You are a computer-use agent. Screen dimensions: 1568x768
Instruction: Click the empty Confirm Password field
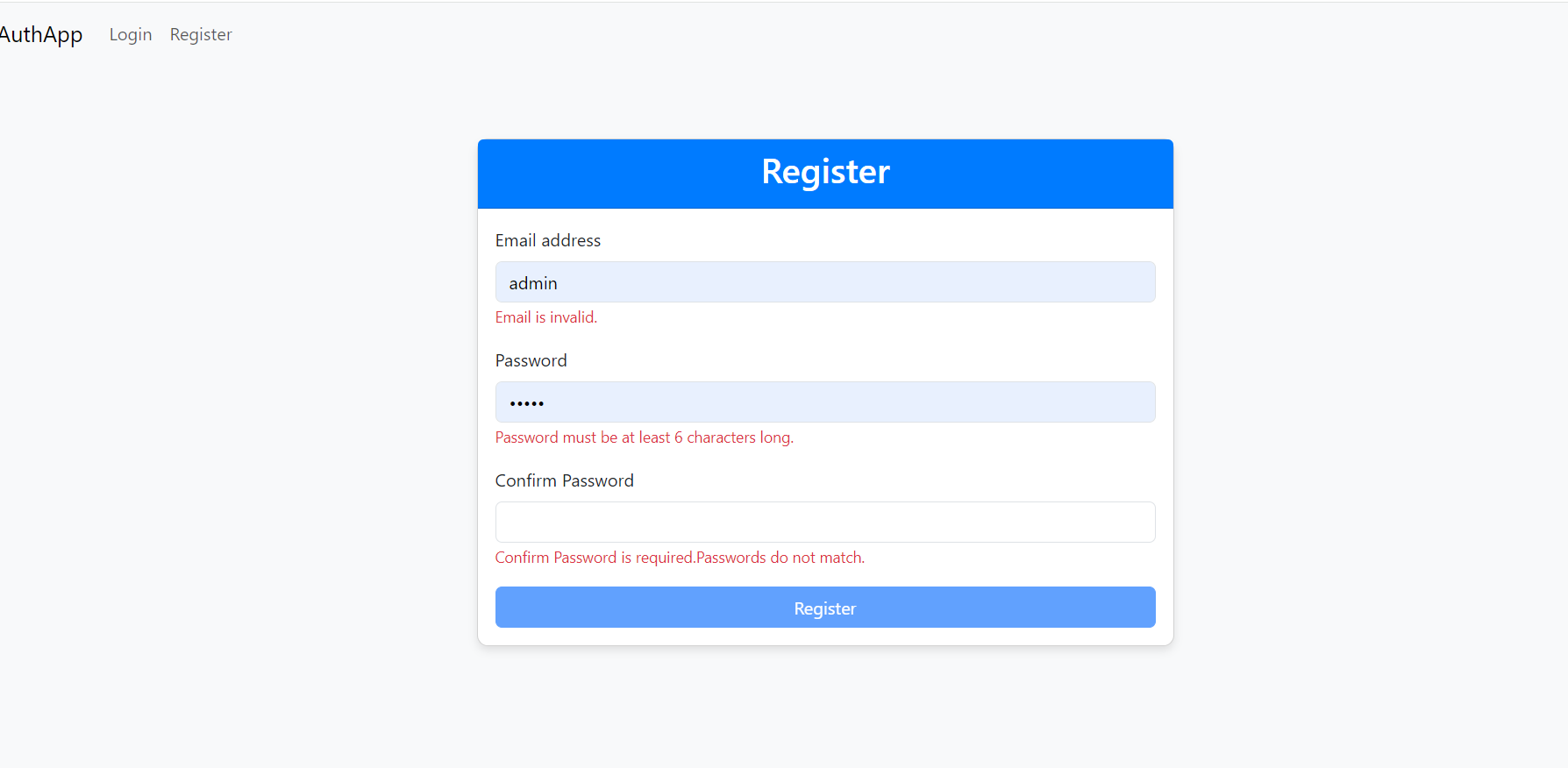coord(825,523)
